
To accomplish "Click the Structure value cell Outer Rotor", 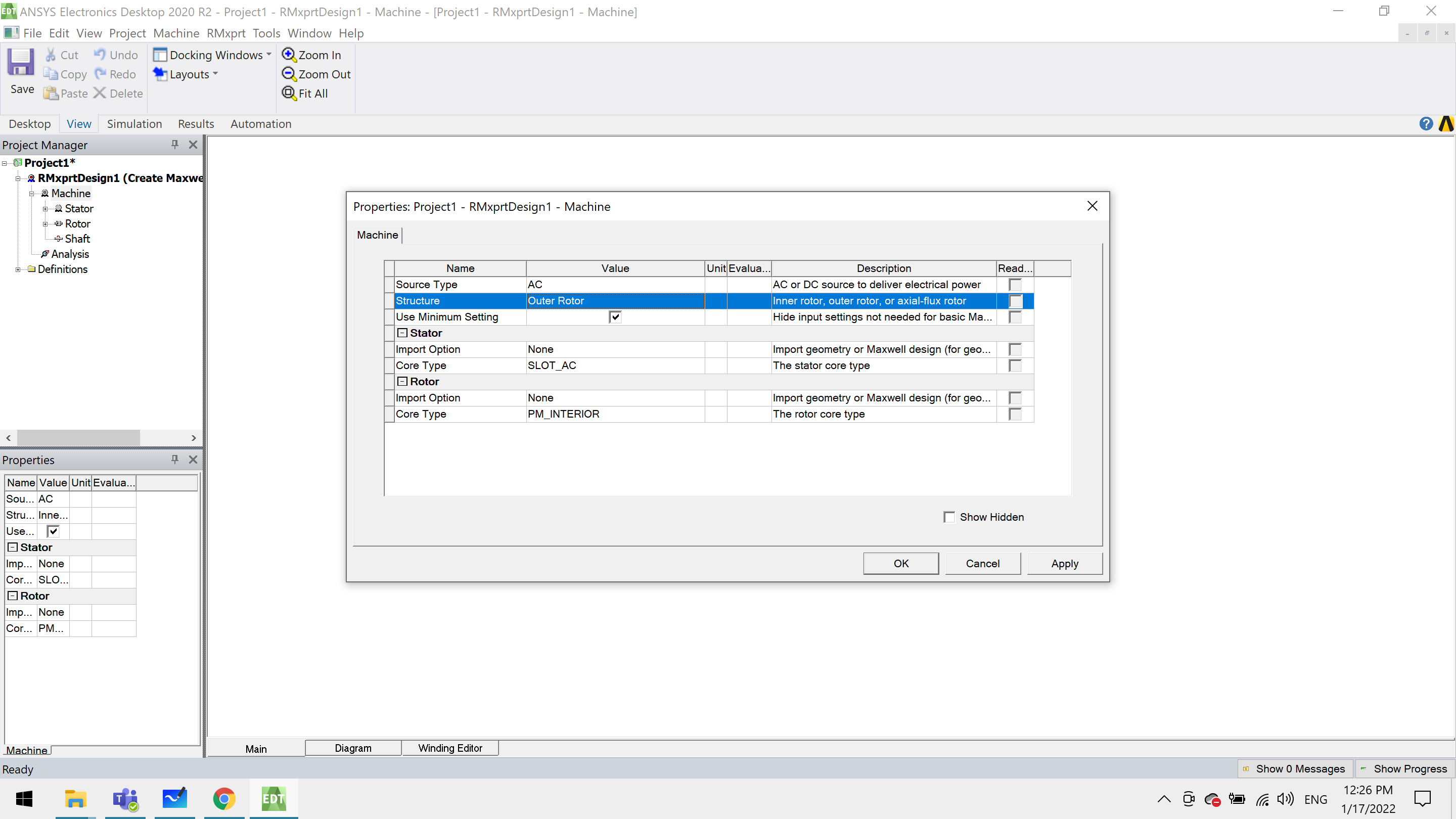I will pyautogui.click(x=615, y=301).
